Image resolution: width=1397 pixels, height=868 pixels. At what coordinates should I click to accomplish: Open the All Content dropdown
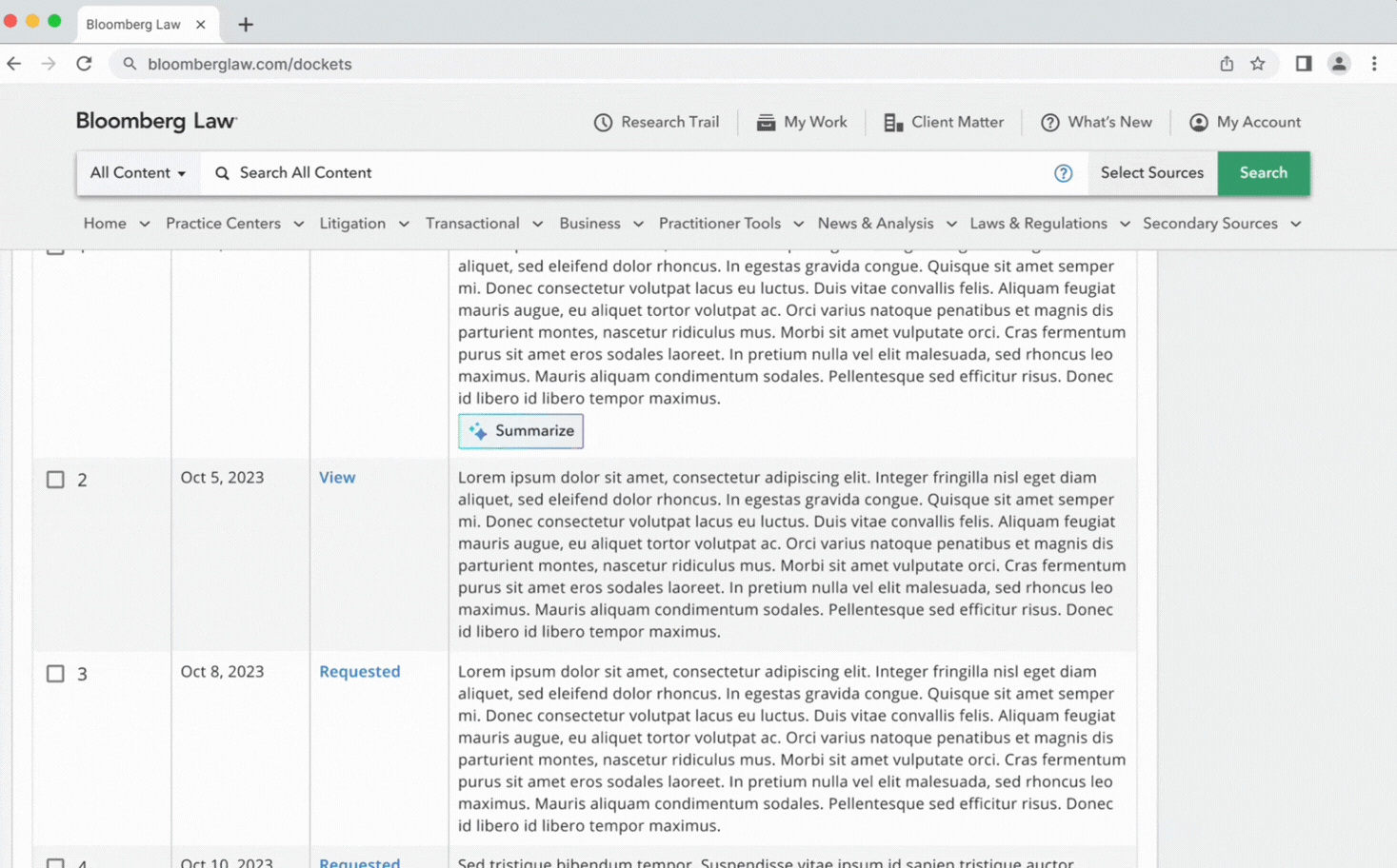(137, 172)
